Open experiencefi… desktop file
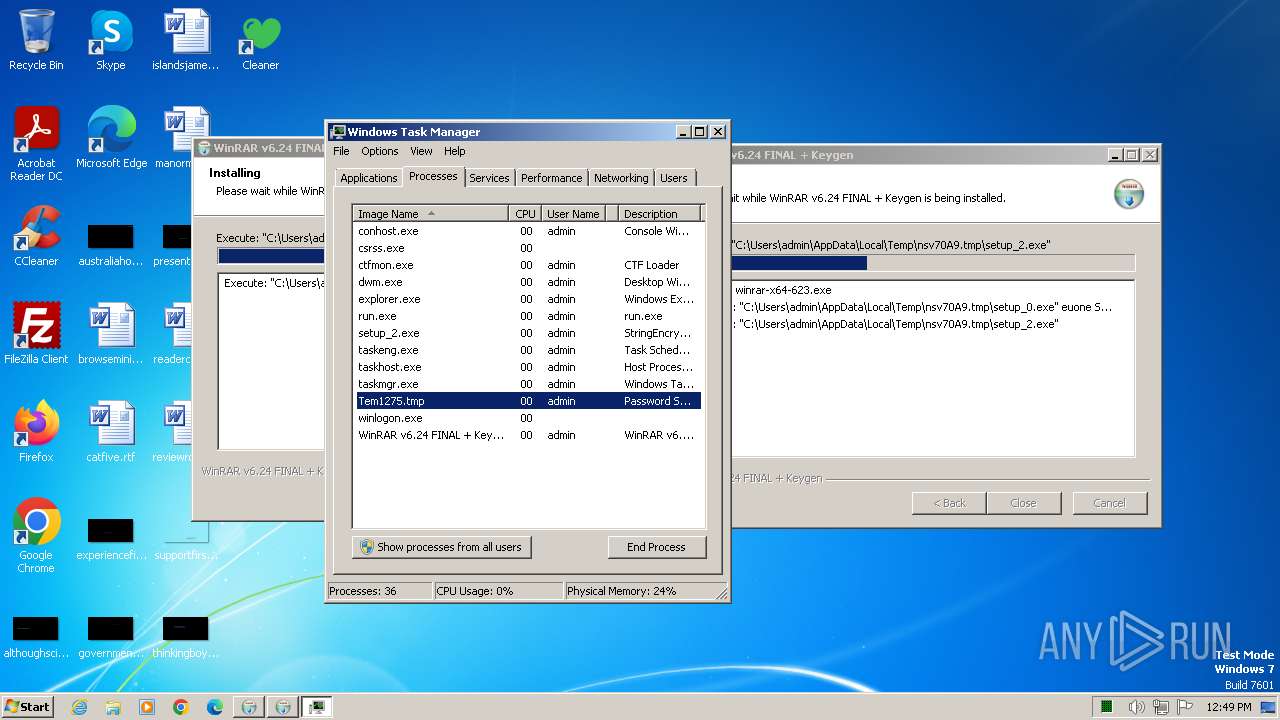 (x=111, y=540)
